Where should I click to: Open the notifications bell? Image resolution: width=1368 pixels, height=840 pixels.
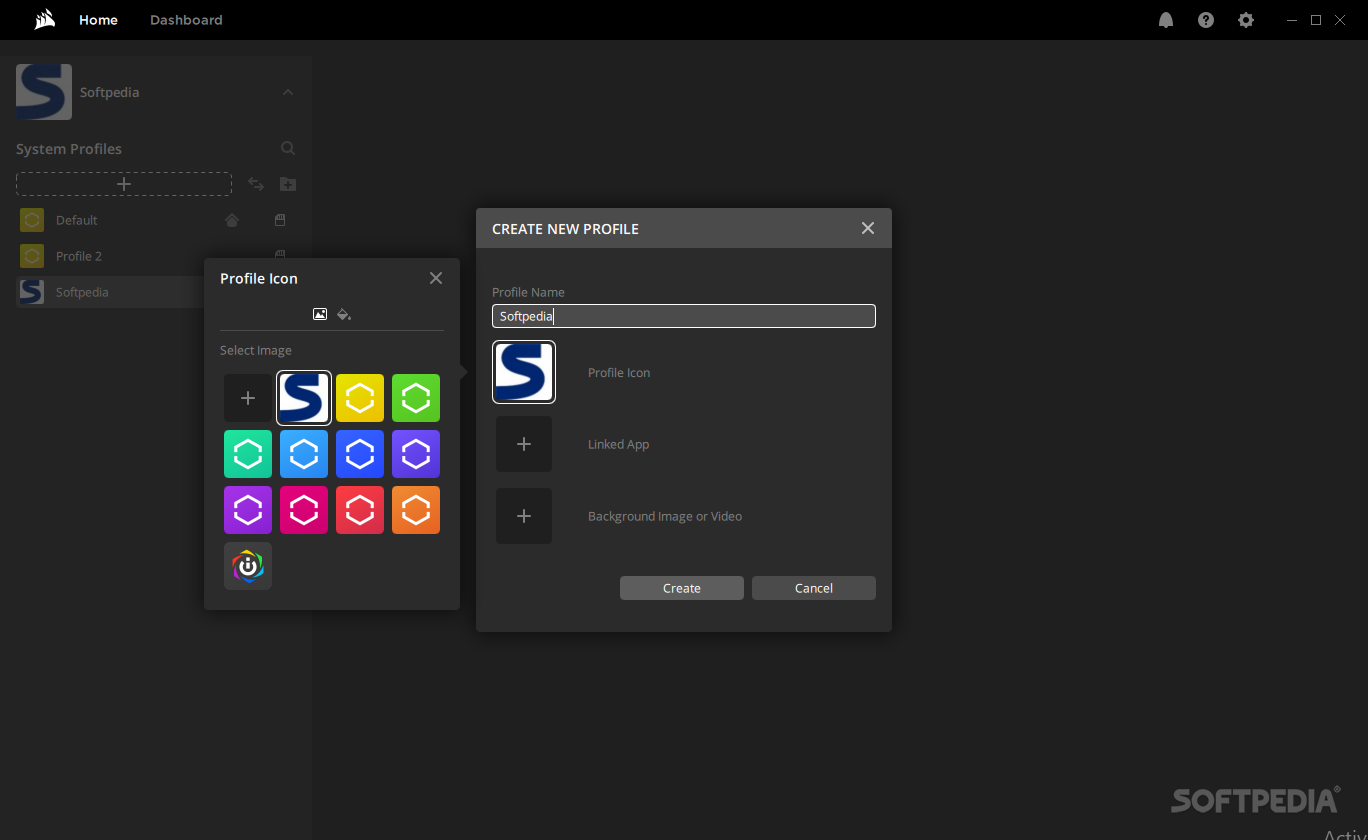coord(1166,20)
